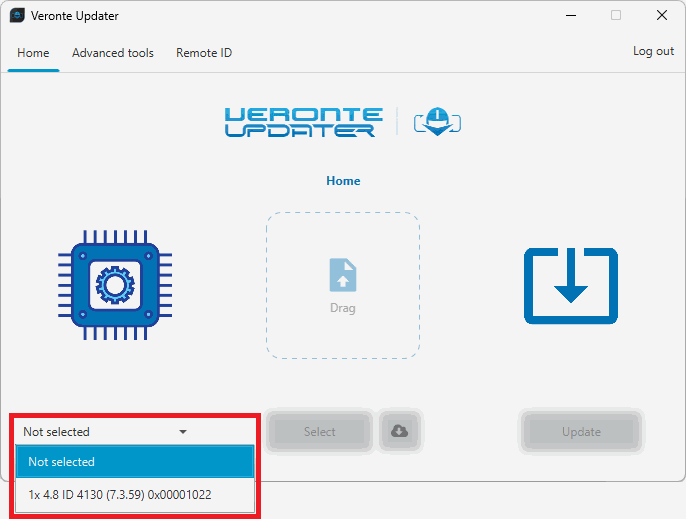Click the file upload icon above Drag
Viewport: 686px width, 519px height.
(x=342, y=276)
